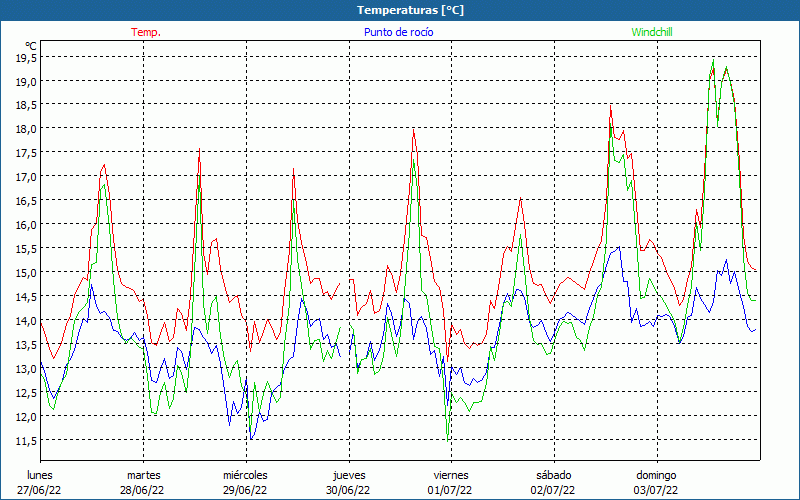Click the 17,5 y-axis value
This screenshot has height=500, width=800.
click(26, 153)
